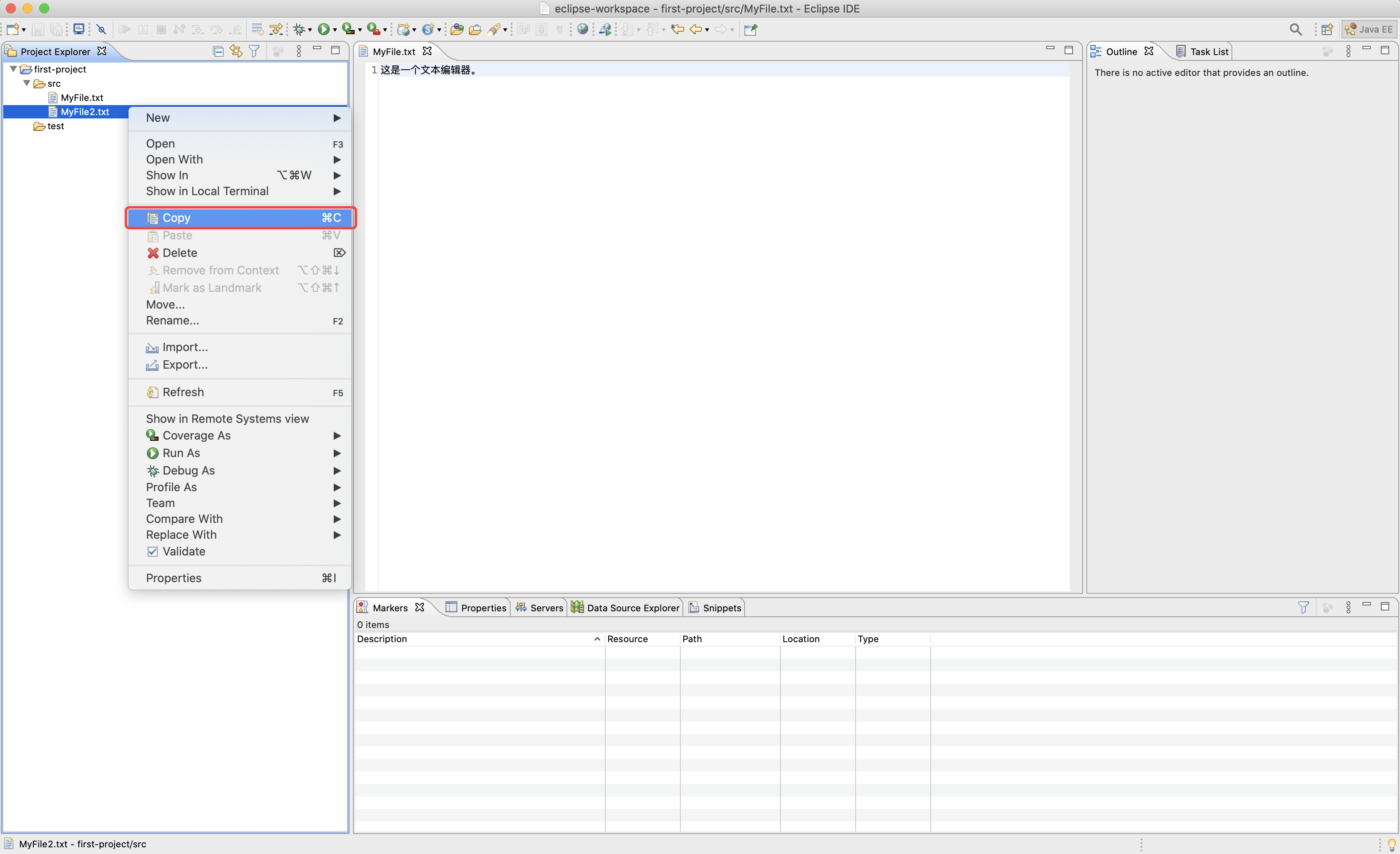Click the Resource column header in Markers

(x=642, y=639)
